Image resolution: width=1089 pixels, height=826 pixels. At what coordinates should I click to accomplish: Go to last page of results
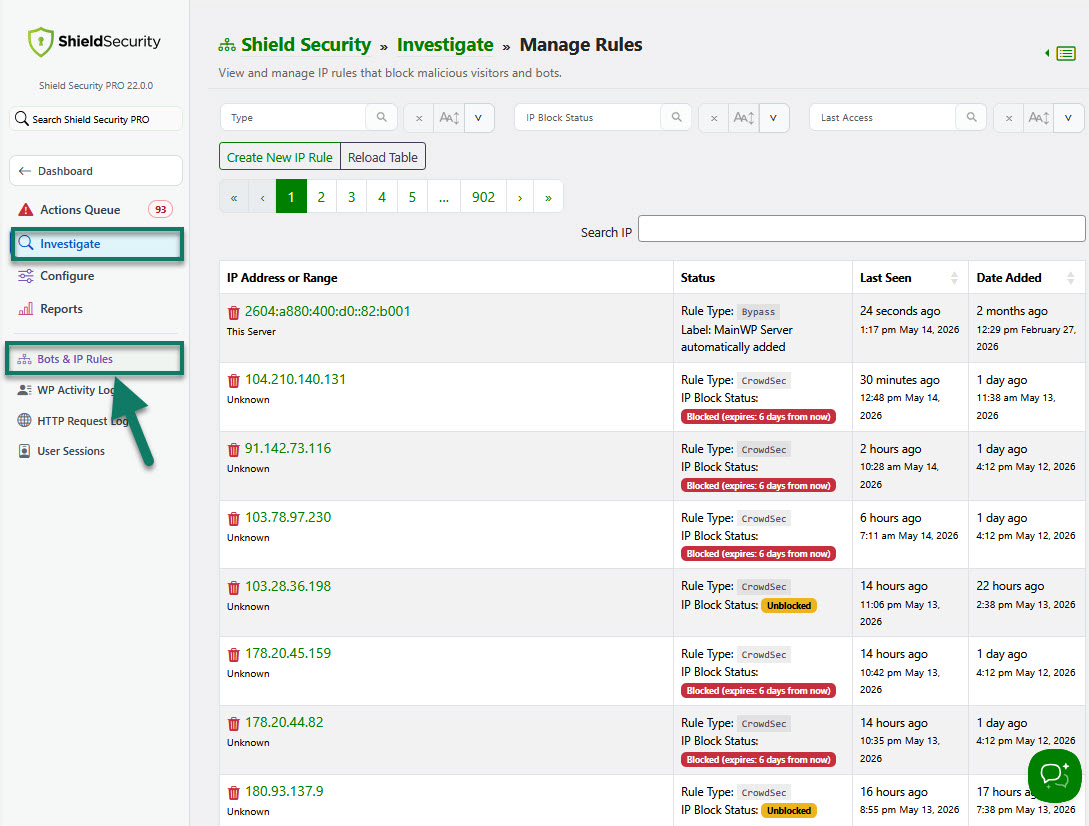click(549, 197)
